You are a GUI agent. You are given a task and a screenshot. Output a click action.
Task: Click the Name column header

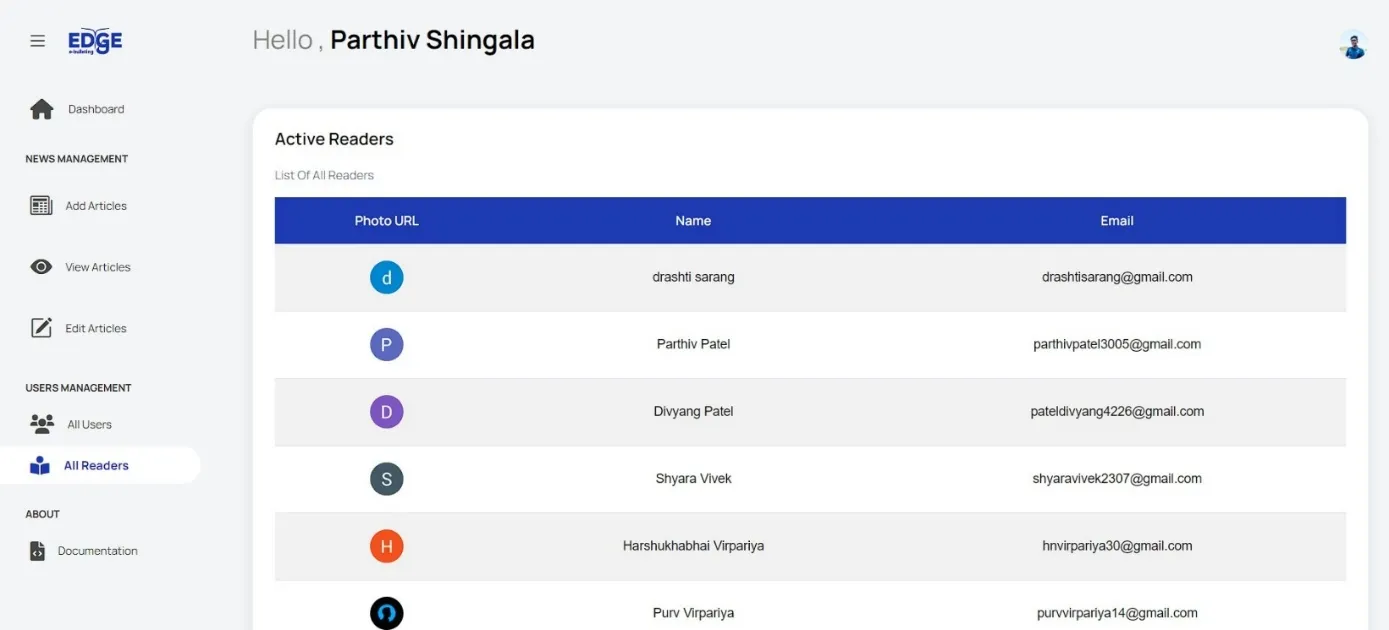693,221
